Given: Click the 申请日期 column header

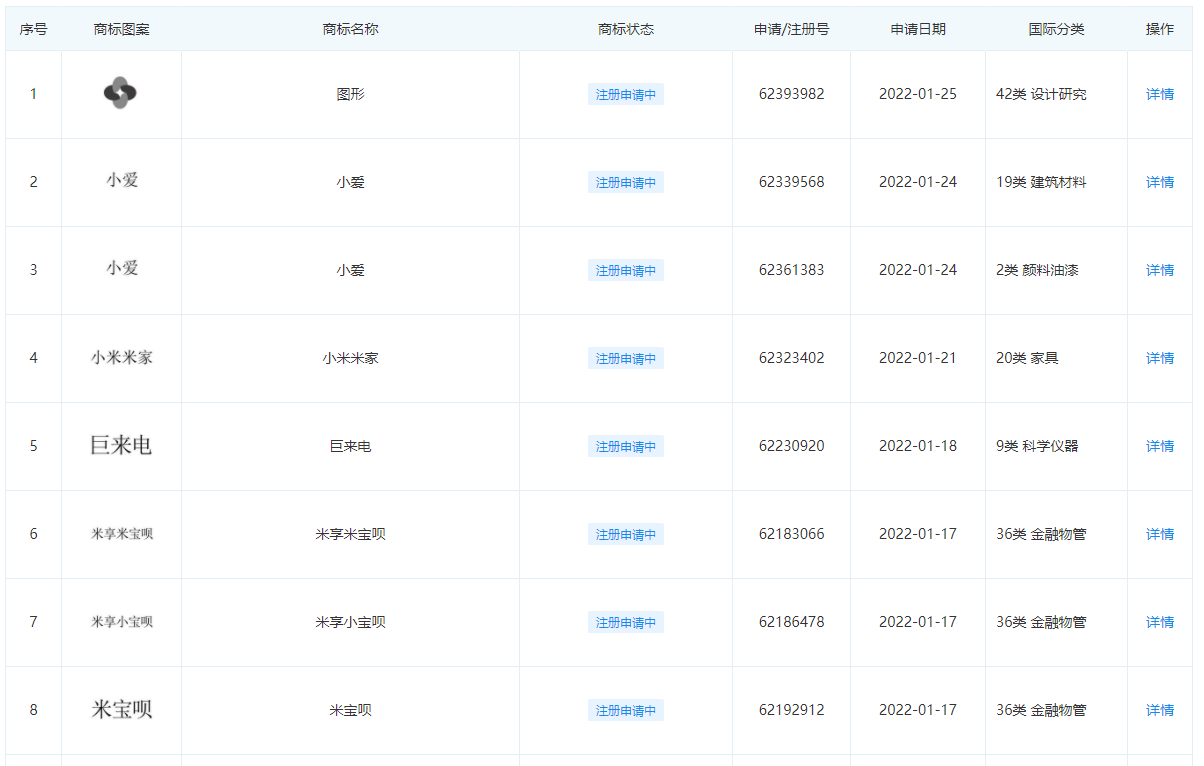Looking at the screenshot, I should 918,29.
